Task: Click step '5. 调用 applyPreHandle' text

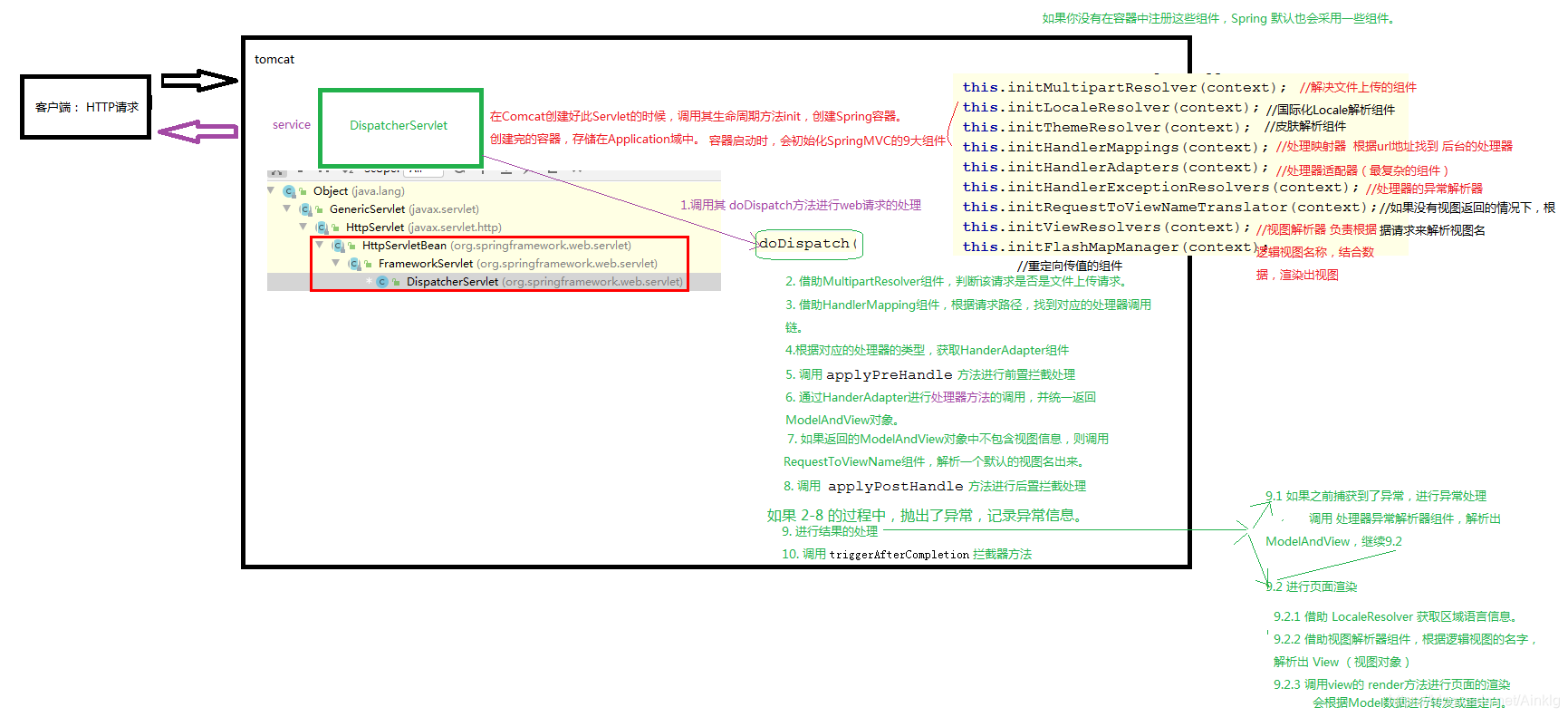Action: tap(930, 374)
